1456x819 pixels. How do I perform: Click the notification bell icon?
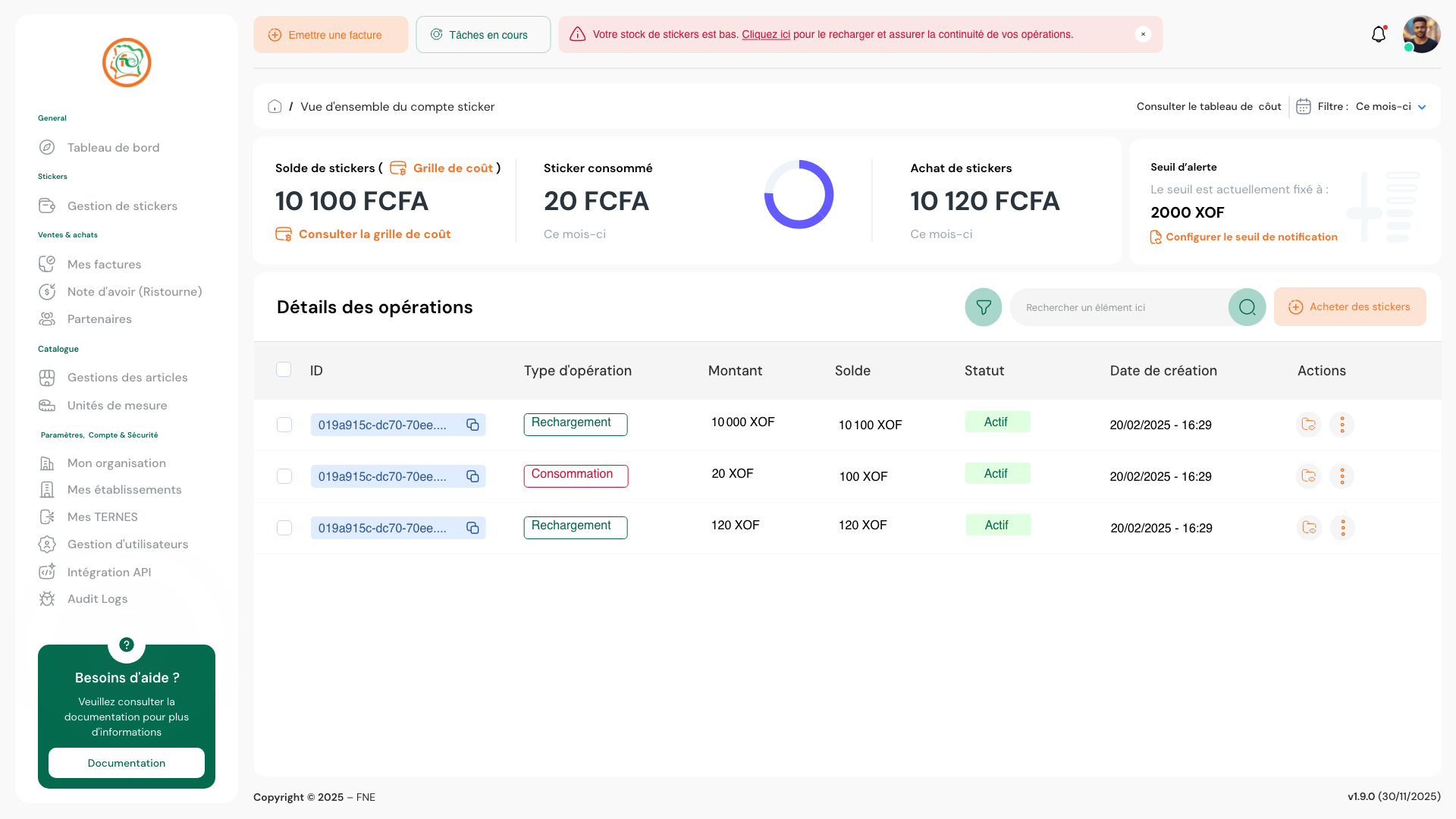click(x=1379, y=35)
